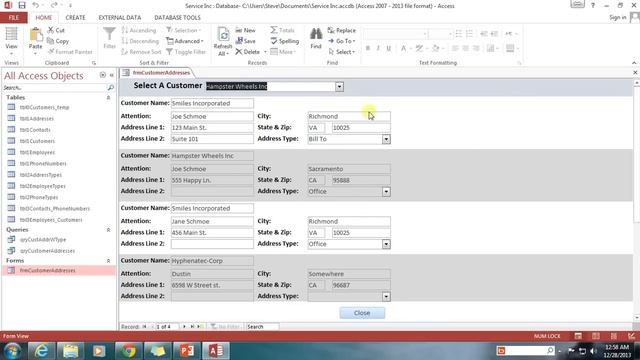The height and width of the screenshot is (360, 640).
Task: Sort records Descending
Action: [x=140, y=41]
